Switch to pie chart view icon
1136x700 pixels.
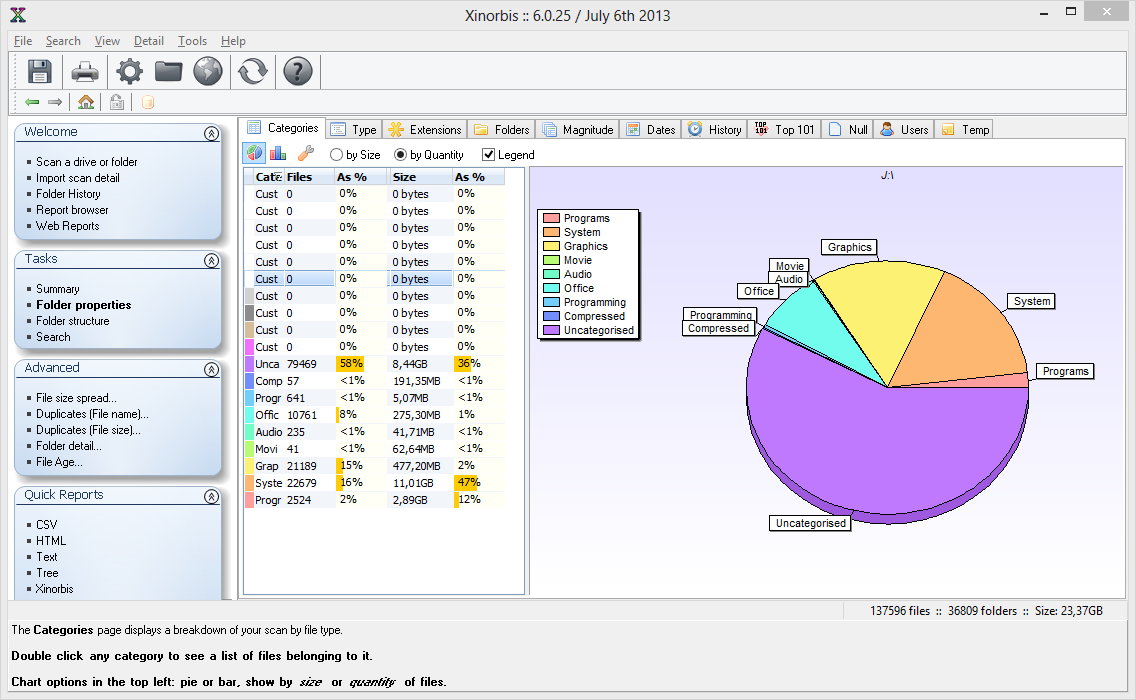(254, 154)
